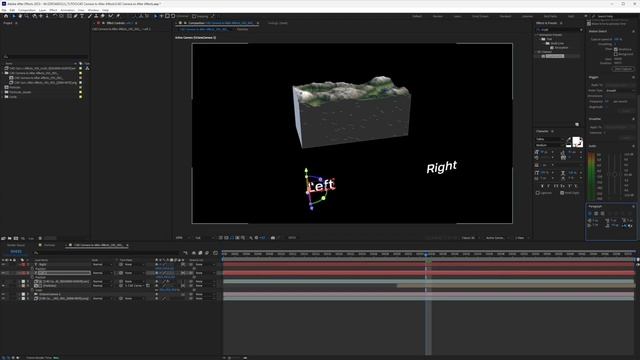Toggle the Wireframe checkbox in Motion Sketch
Screen dimensions: 640x360
click(616, 49)
